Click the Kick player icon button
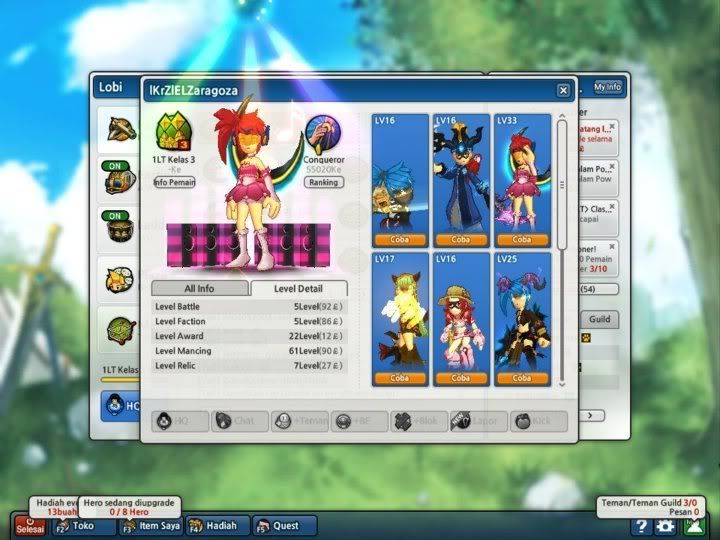 click(539, 421)
